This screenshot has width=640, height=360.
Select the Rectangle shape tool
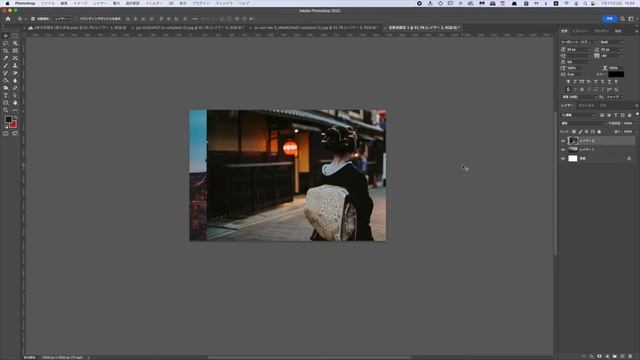coord(6,102)
